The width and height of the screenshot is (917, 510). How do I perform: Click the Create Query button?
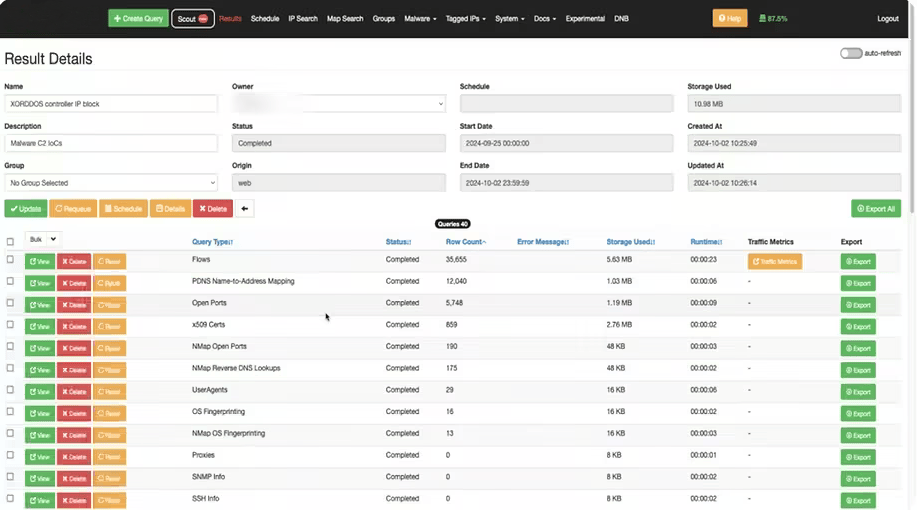pos(138,18)
